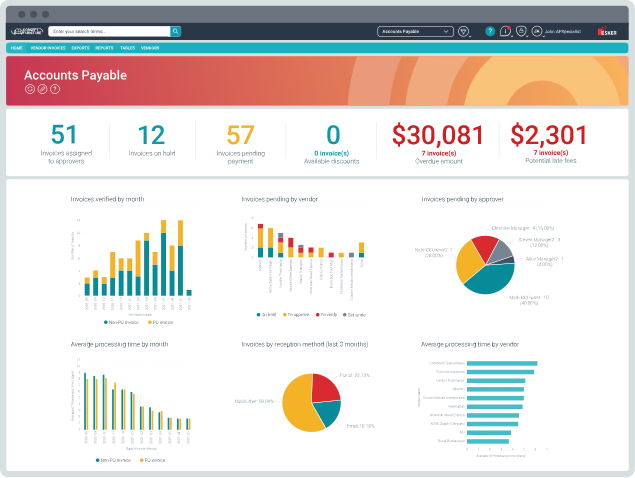Click the question mark icon under Accounts Payable
Image resolution: width=635 pixels, height=478 pixels.
click(54, 89)
